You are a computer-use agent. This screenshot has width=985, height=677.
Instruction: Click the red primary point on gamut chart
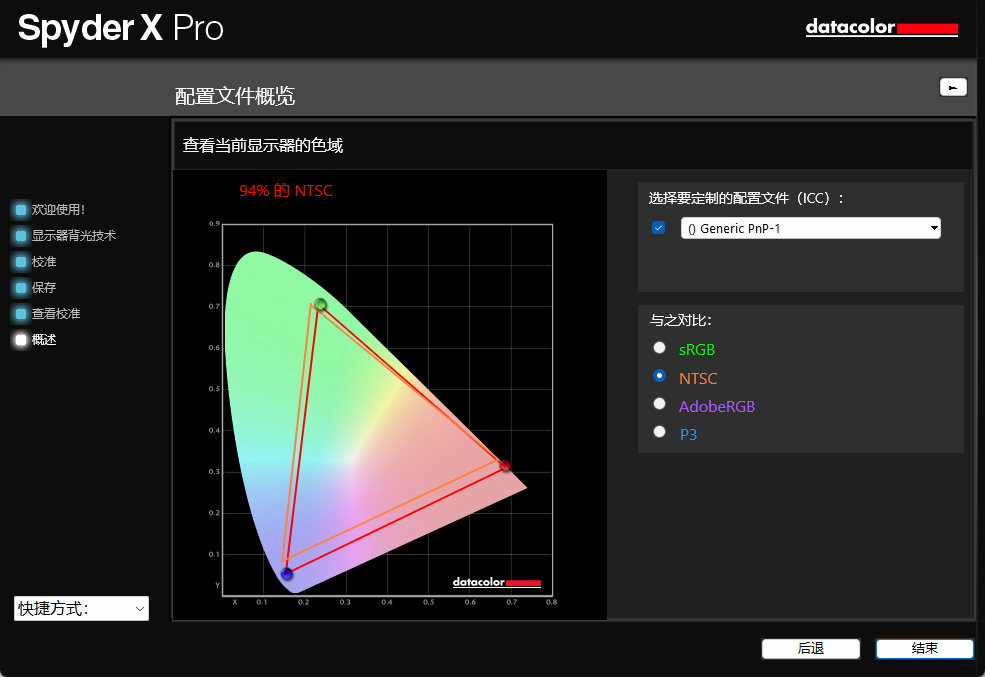tap(504, 465)
